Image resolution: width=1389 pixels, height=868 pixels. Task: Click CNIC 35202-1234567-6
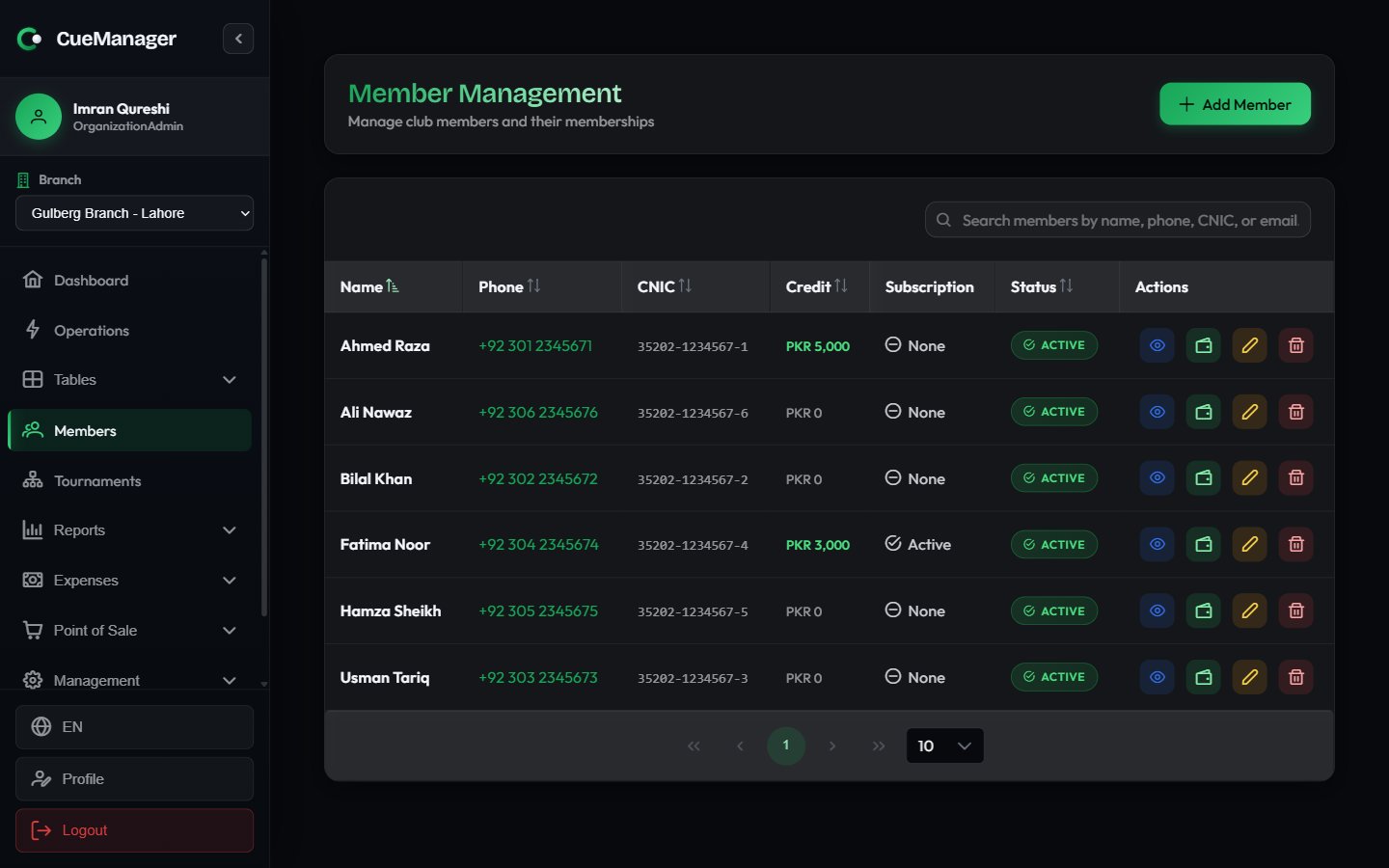(693, 413)
